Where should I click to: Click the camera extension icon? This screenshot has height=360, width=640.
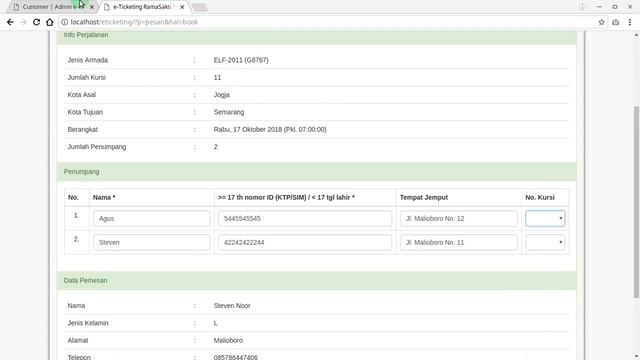pos(616,22)
